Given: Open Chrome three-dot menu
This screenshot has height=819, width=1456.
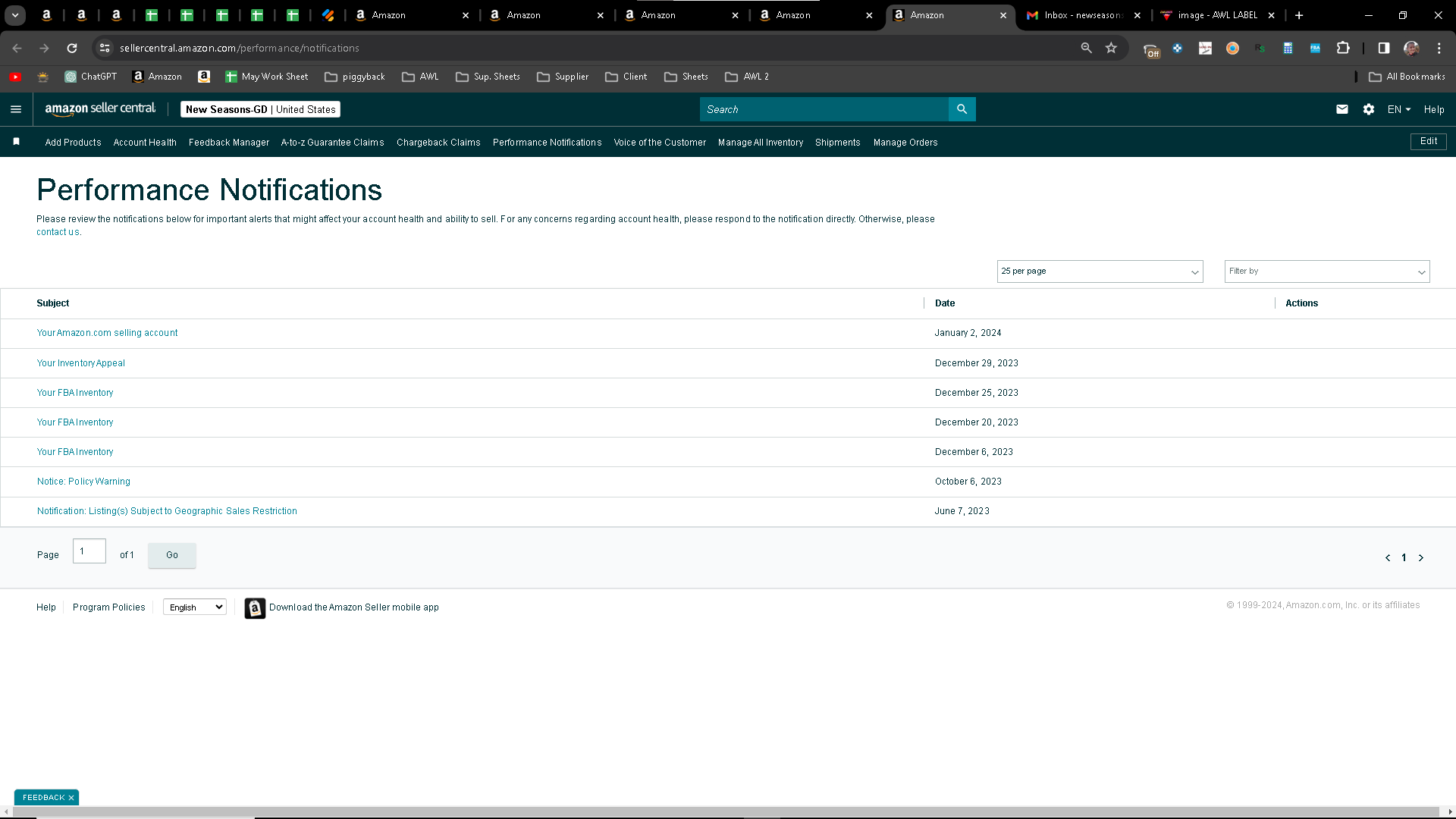Looking at the screenshot, I should (1439, 48).
